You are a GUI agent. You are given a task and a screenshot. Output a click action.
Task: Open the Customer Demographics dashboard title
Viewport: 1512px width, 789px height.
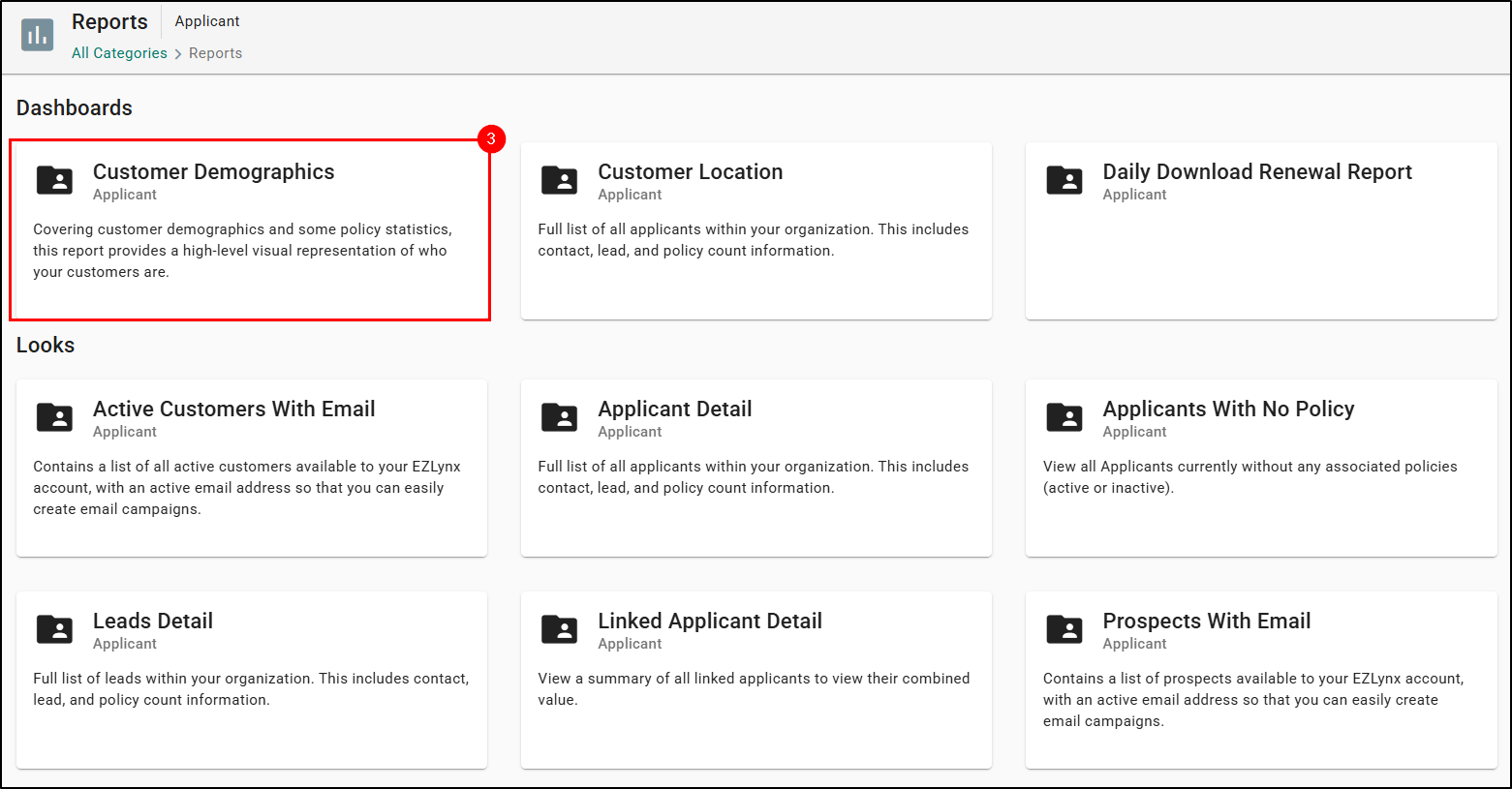(x=213, y=172)
